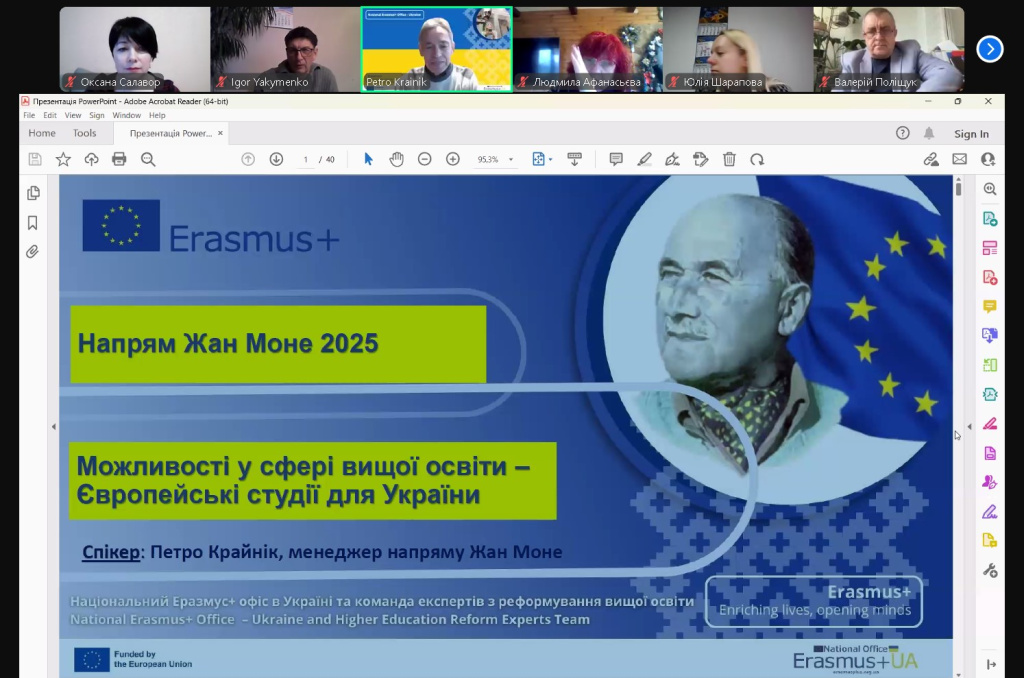Go to next page arrow
Screen dimensions: 1024x678
tap(276, 159)
